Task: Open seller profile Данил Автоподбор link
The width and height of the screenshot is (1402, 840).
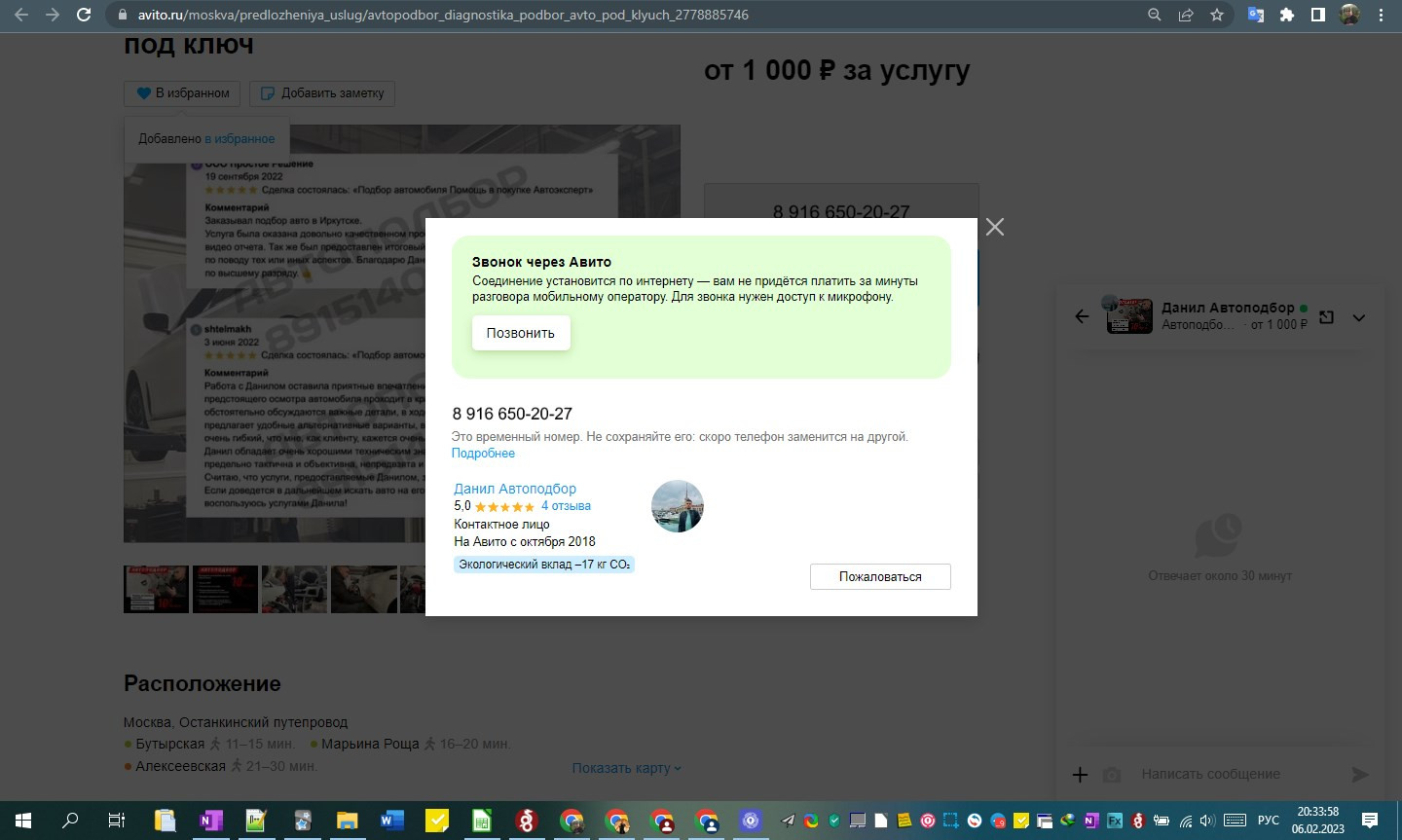Action: click(515, 489)
